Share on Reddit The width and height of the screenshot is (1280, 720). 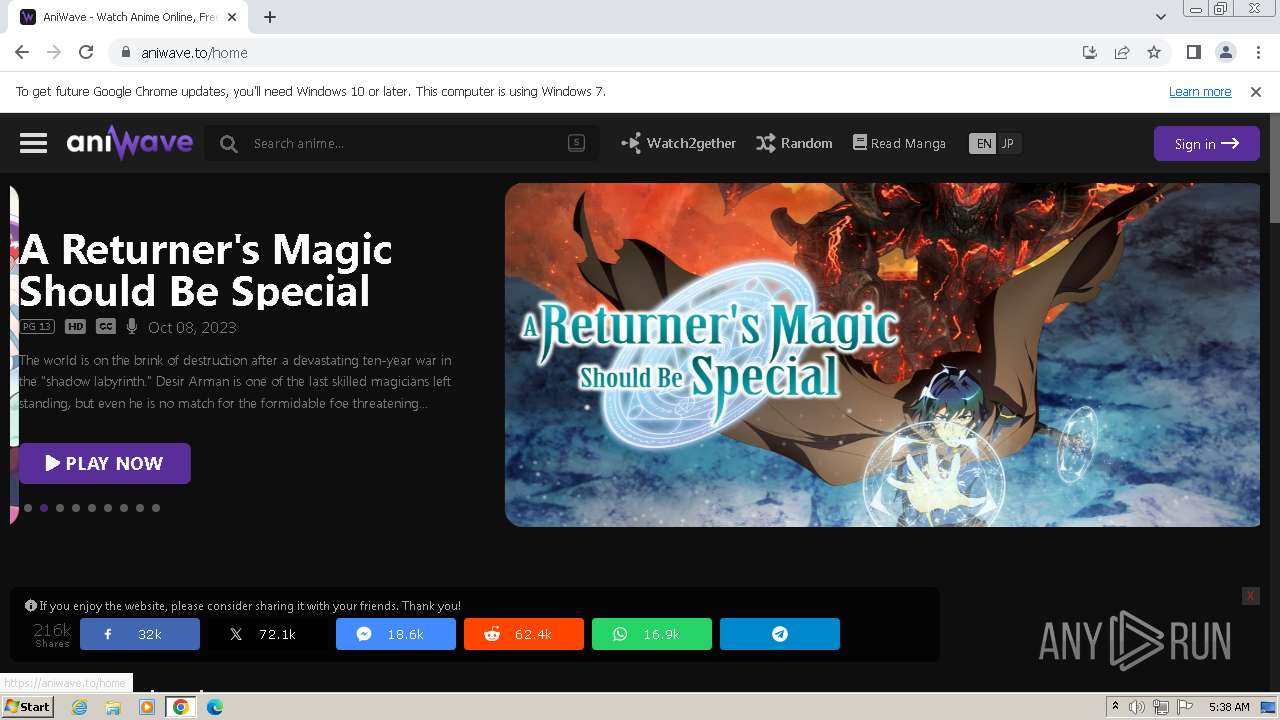tap(524, 634)
